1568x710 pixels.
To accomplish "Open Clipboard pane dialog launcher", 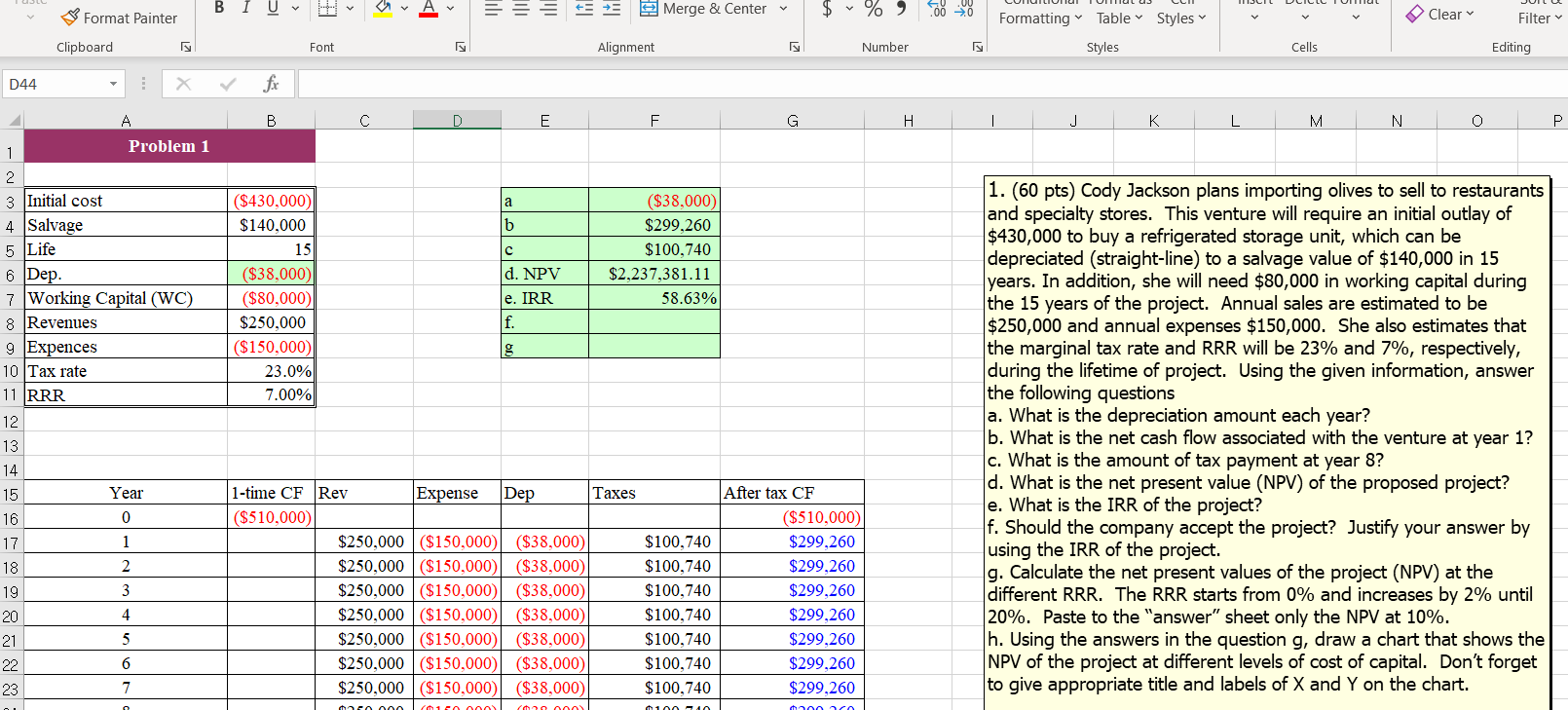I will click(x=186, y=47).
